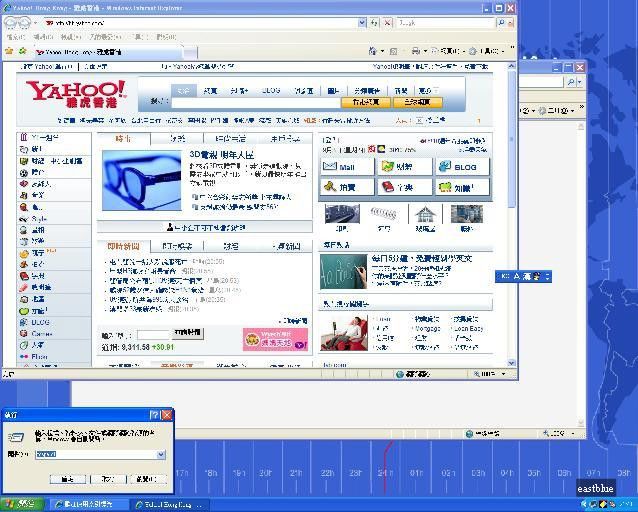Open the Loan Easy link

(x=468, y=328)
